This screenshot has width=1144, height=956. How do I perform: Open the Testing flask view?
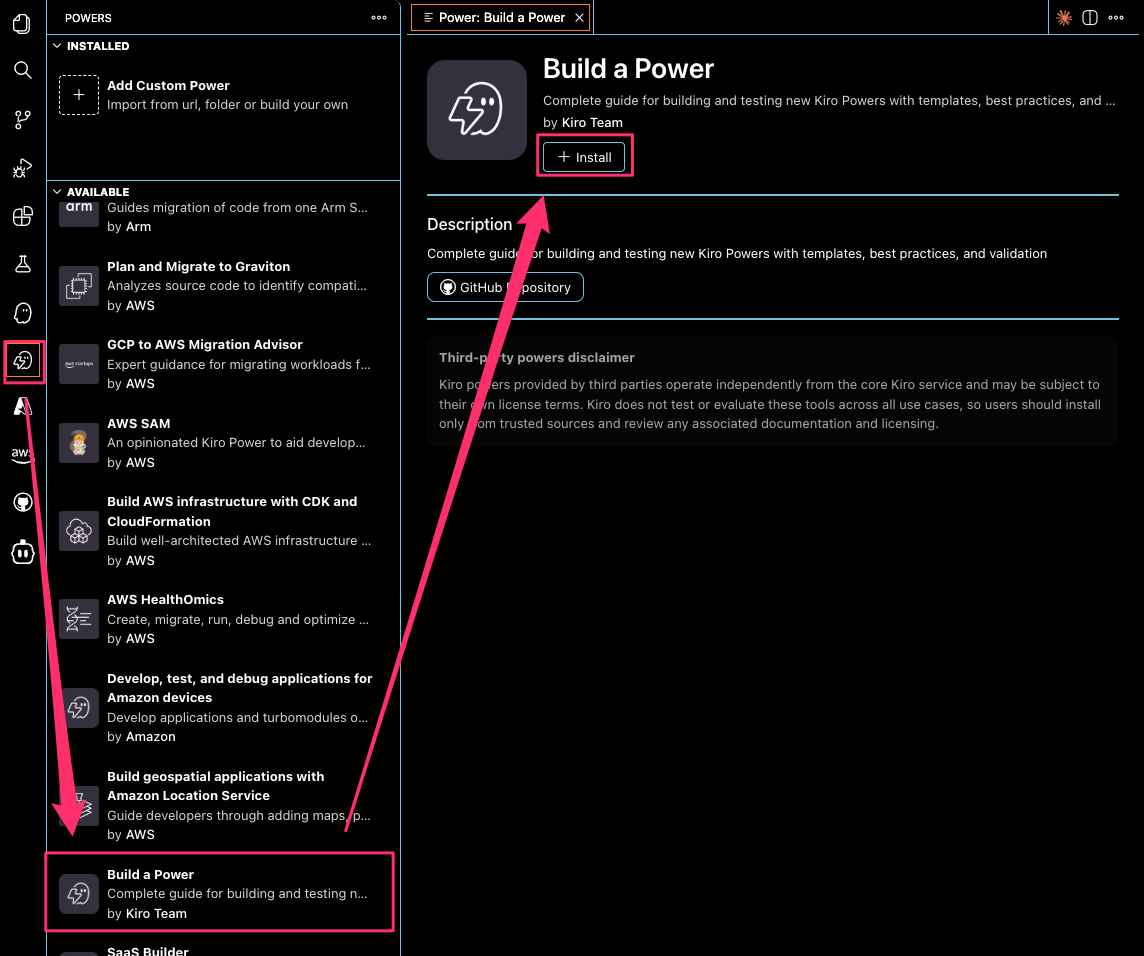click(22, 264)
